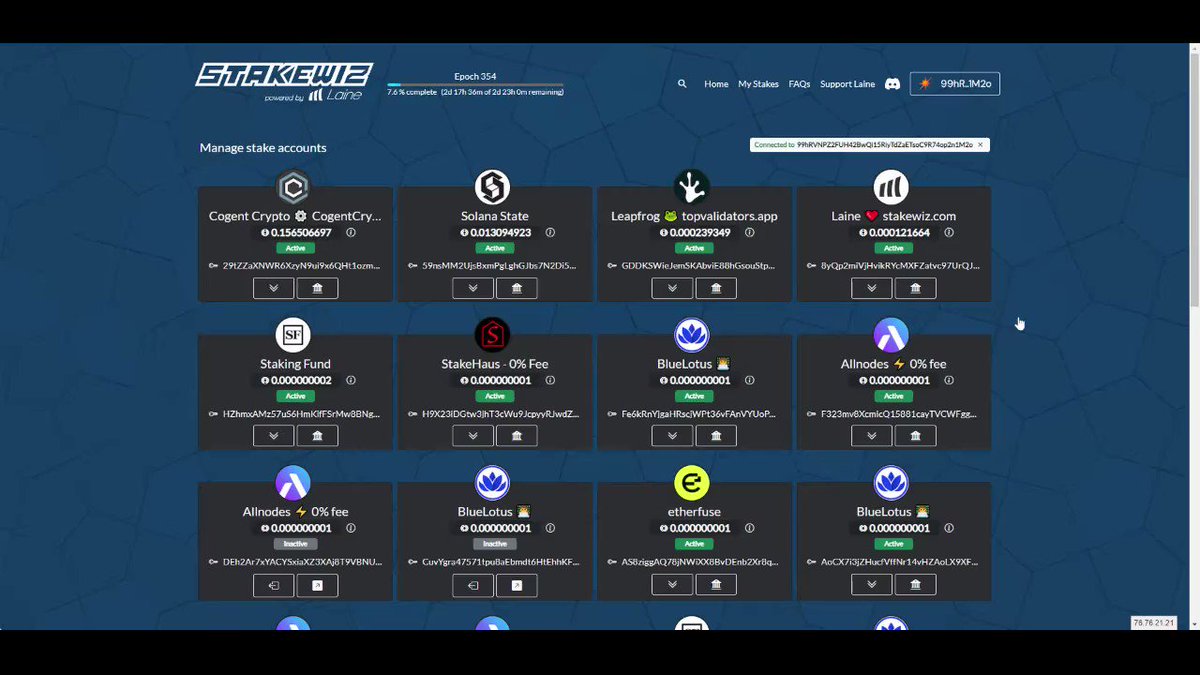Go to Home in navigation
This screenshot has width=1200, height=675.
pos(716,84)
